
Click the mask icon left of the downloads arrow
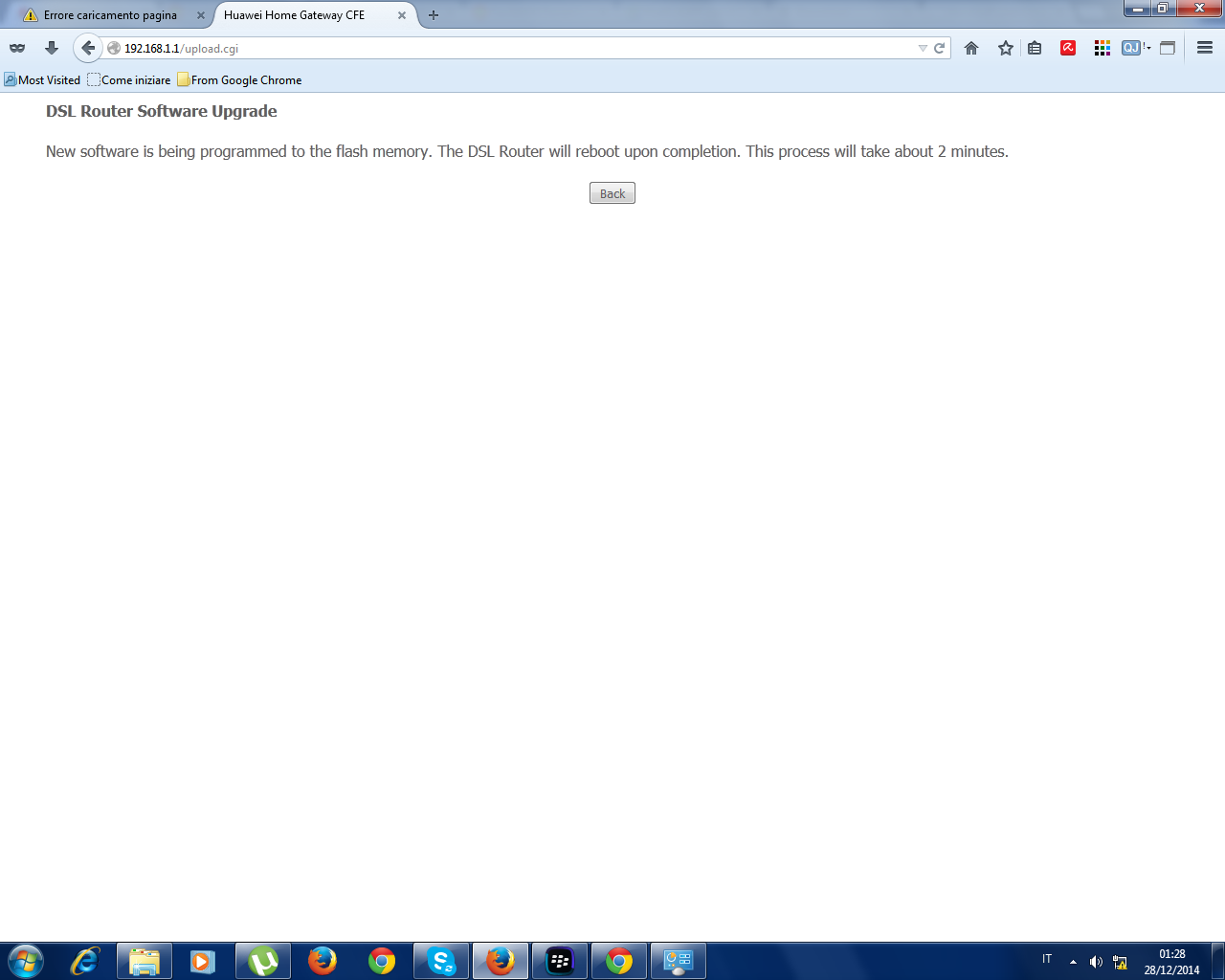click(x=17, y=48)
